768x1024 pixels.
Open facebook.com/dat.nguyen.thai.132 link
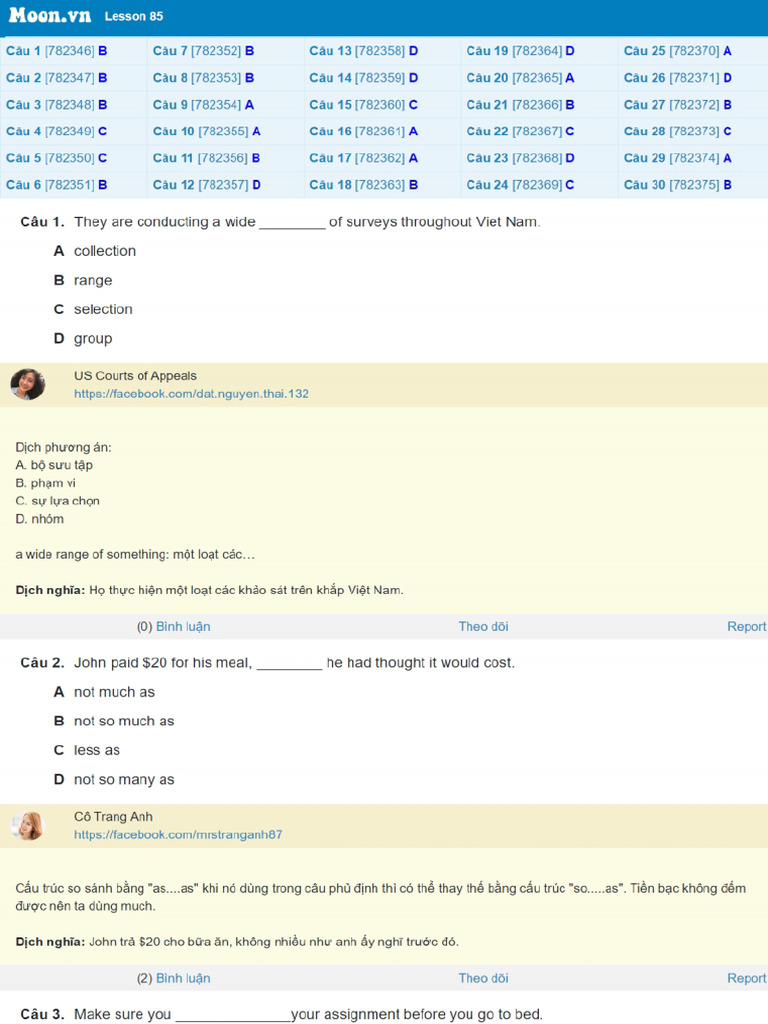[x=191, y=394]
